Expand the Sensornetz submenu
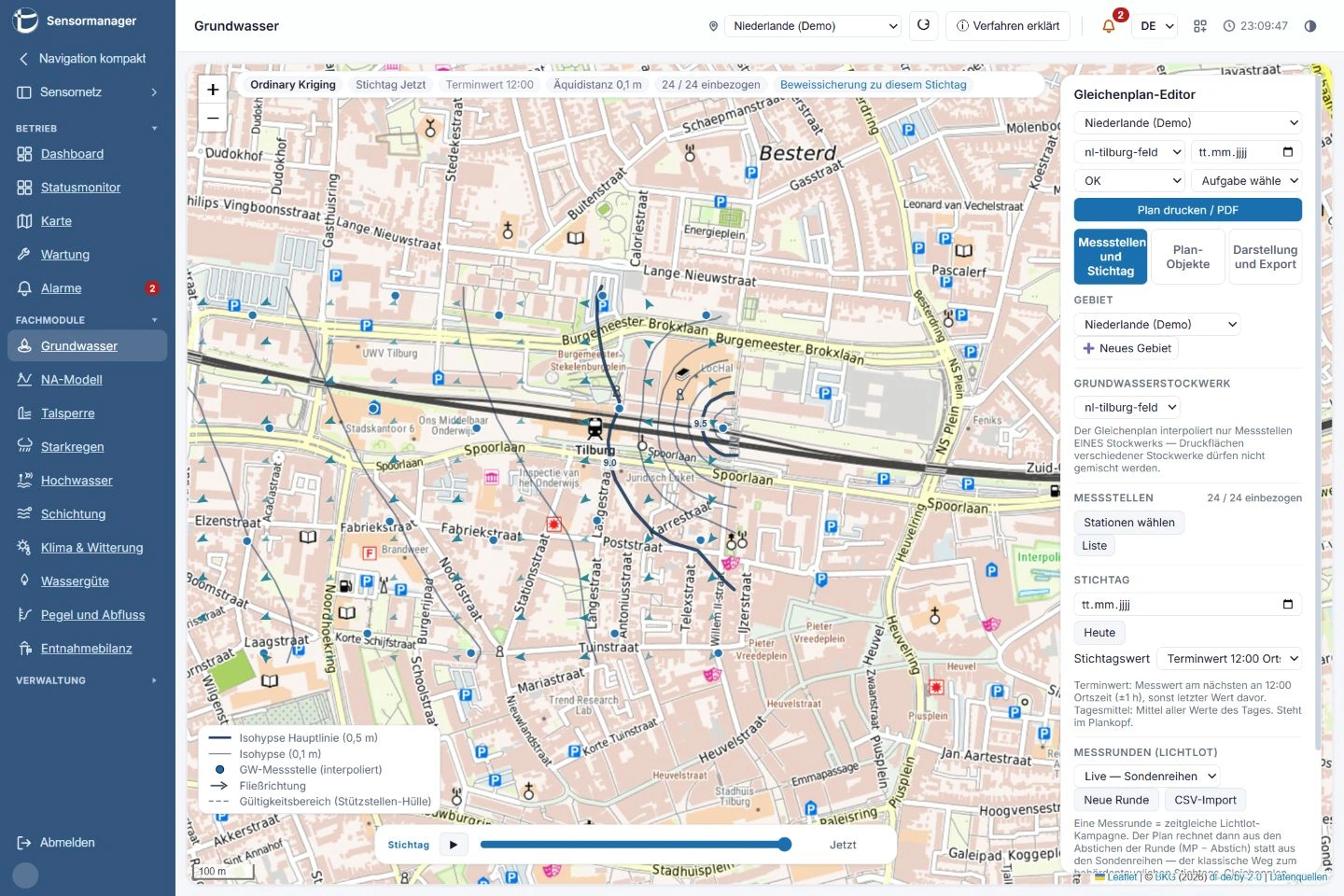Viewport: 1344px width, 896px height. coord(88,92)
